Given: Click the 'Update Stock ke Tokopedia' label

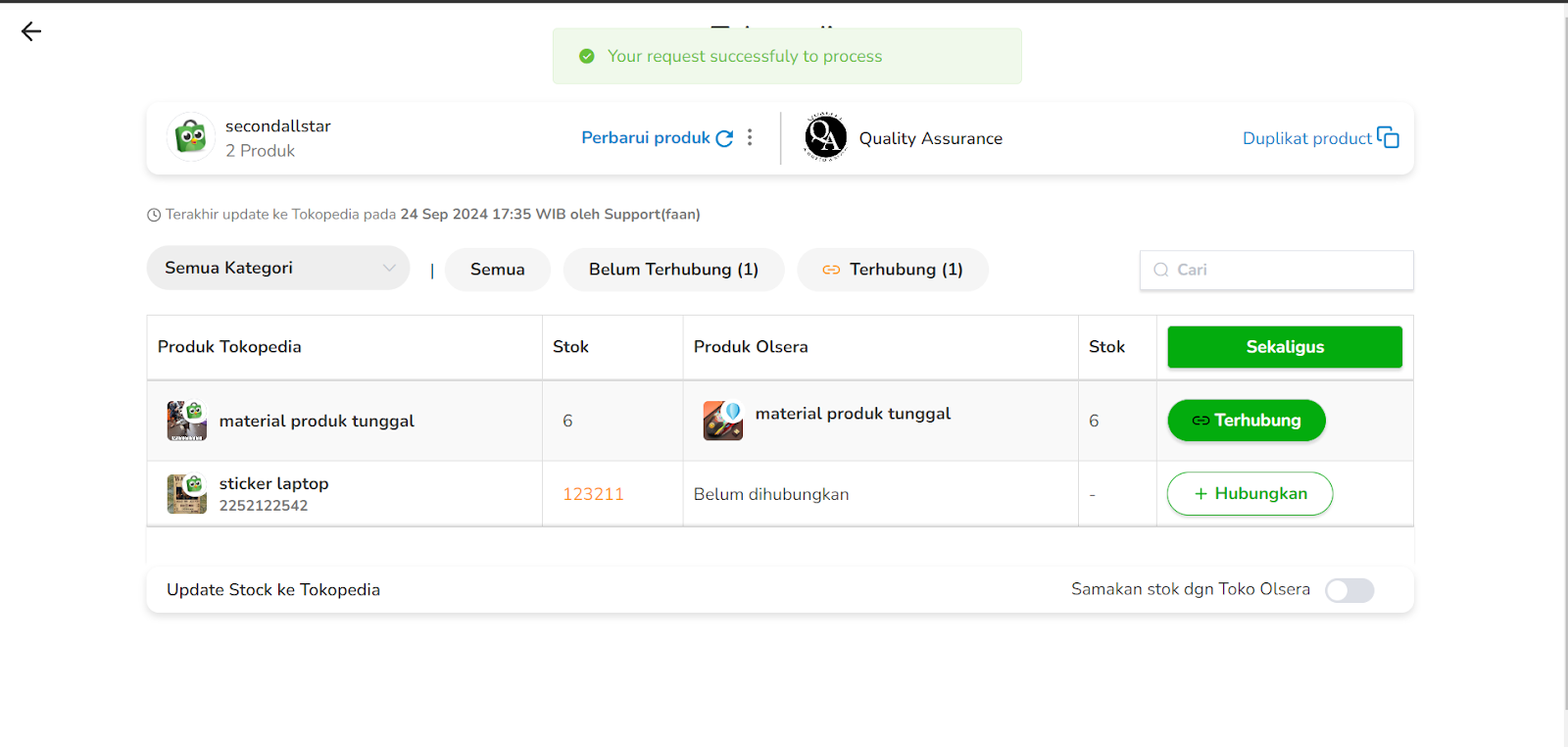Looking at the screenshot, I should tap(273, 590).
